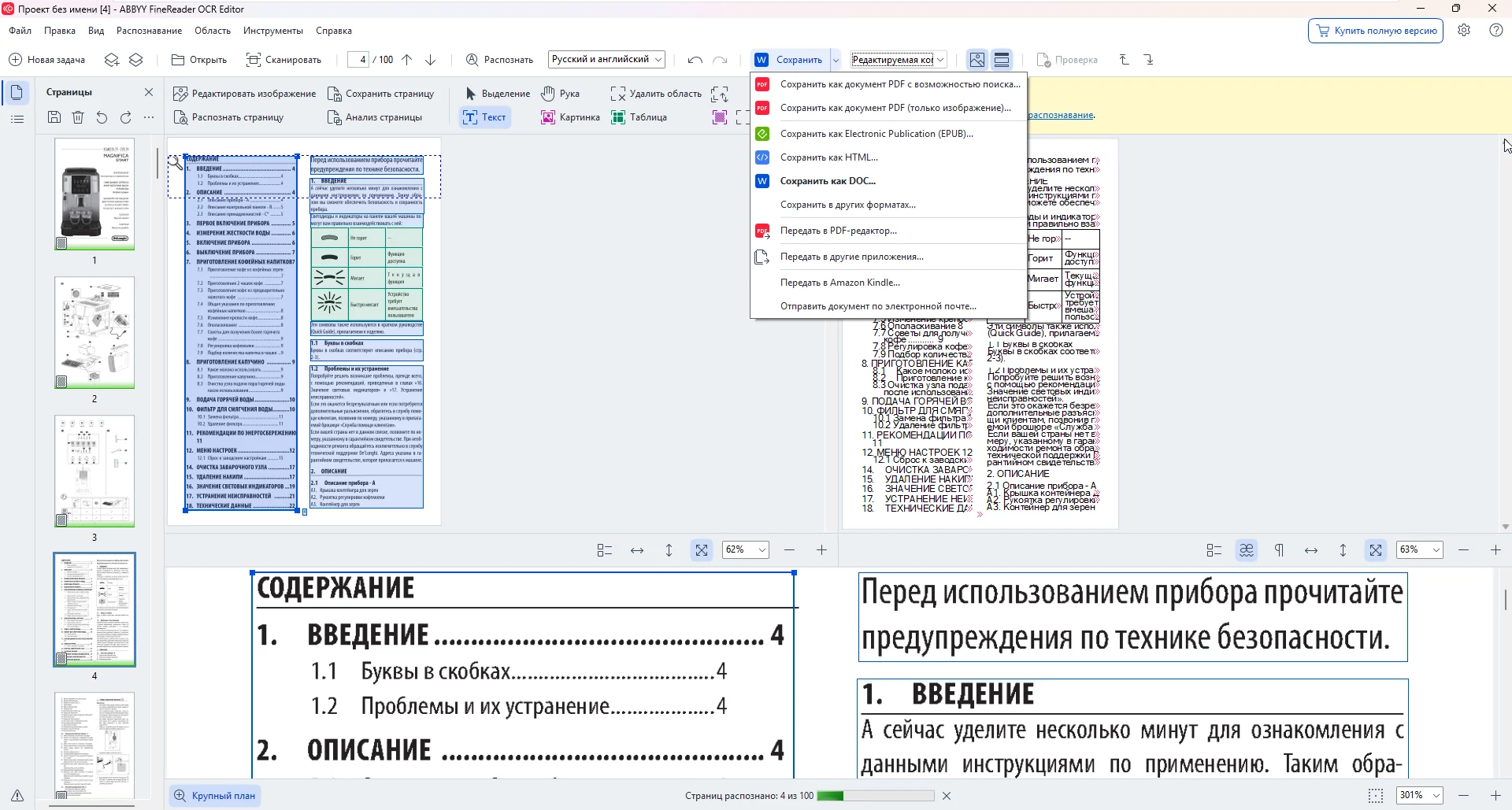This screenshot has height=810, width=1512.
Task: Click Buy full version button
Action: (1376, 31)
